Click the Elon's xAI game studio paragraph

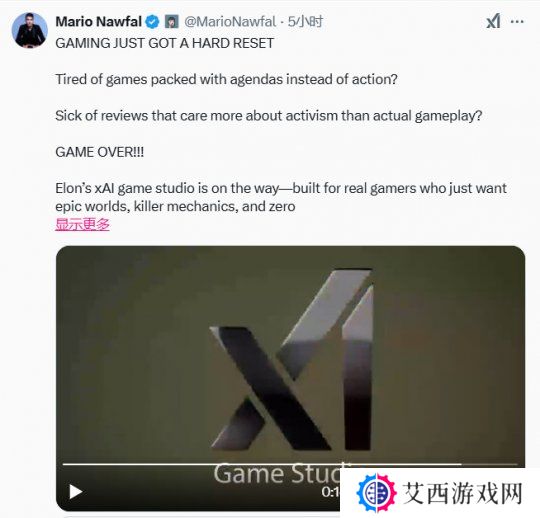pos(281,197)
